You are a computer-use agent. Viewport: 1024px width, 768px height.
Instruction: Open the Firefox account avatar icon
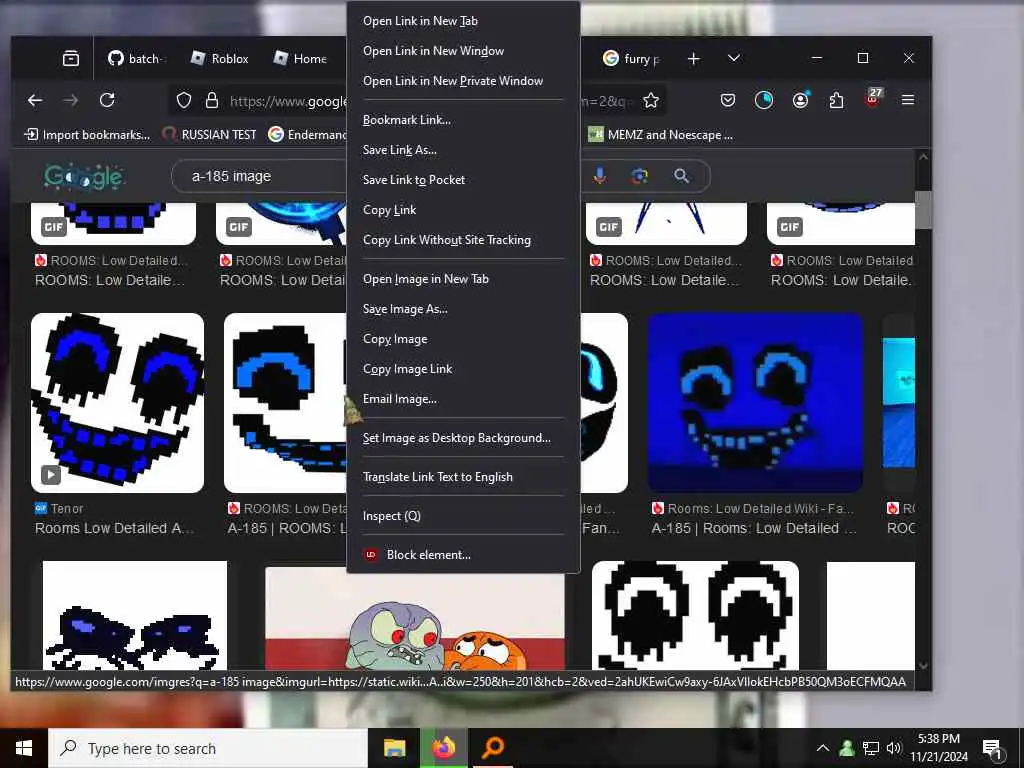pos(800,100)
